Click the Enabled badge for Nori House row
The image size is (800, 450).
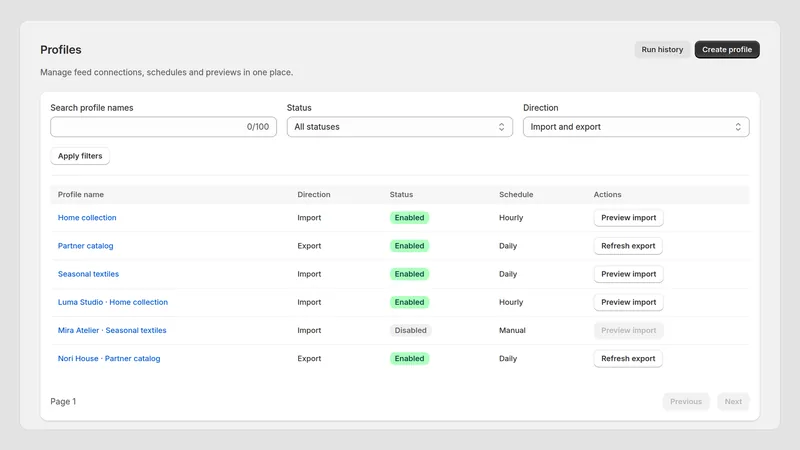409,358
